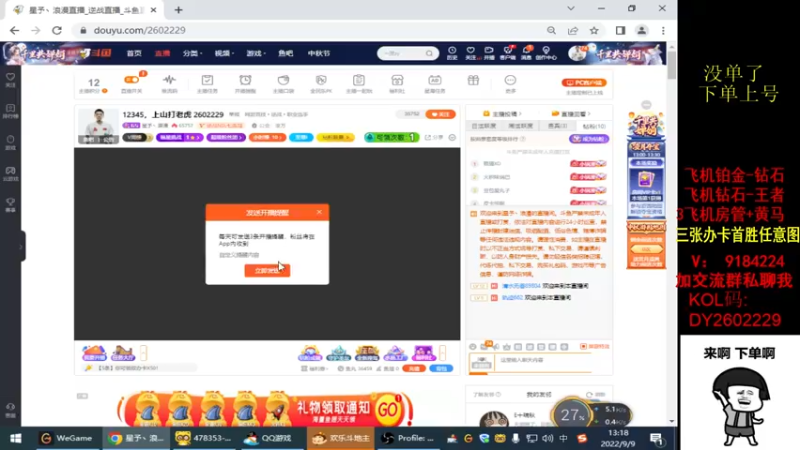This screenshot has height=450, width=800.
Task: Click the blue button next to recharge
Action: click(x=441, y=368)
